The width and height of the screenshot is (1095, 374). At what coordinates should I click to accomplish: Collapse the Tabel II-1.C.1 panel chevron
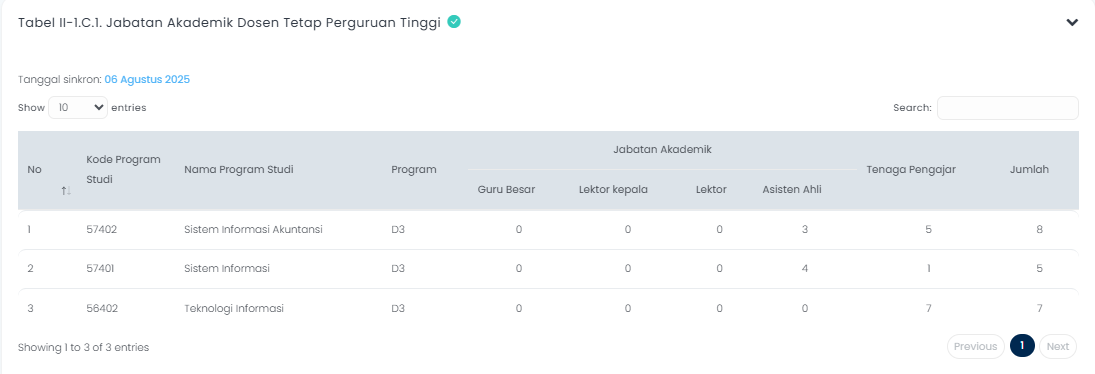[1072, 22]
